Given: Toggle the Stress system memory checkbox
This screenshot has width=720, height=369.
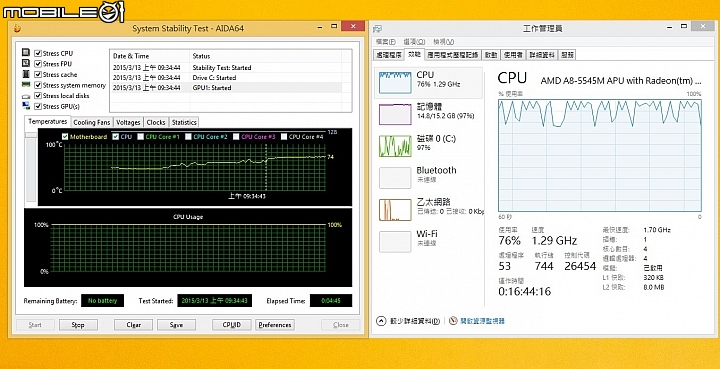Looking at the screenshot, I should pos(38,85).
